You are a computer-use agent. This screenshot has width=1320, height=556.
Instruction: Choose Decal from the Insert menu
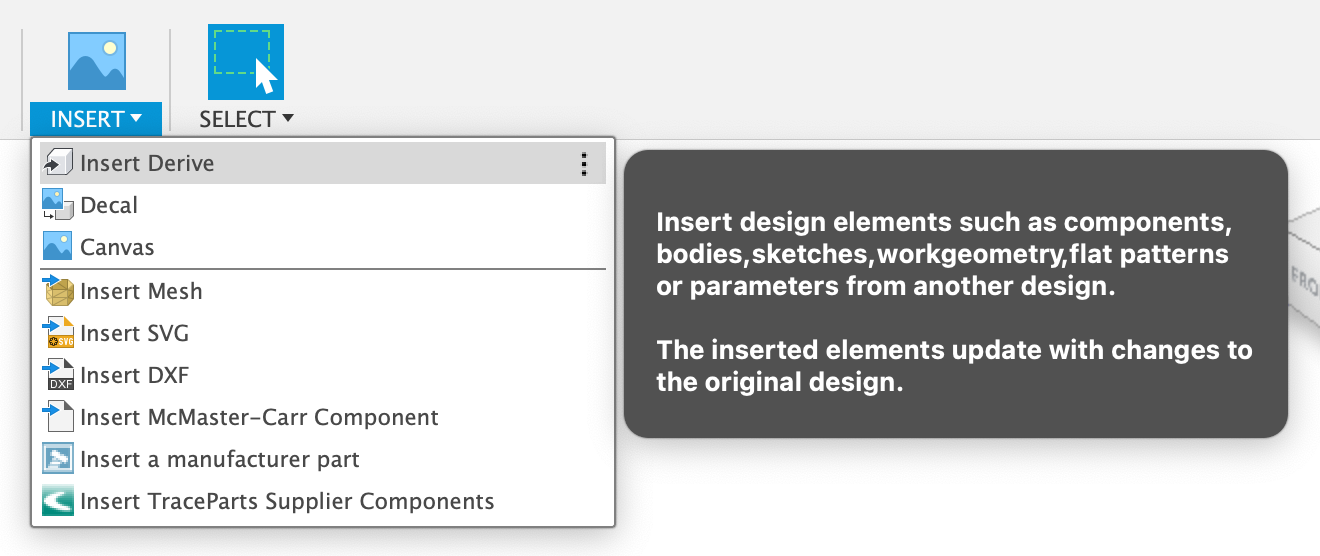(x=109, y=205)
